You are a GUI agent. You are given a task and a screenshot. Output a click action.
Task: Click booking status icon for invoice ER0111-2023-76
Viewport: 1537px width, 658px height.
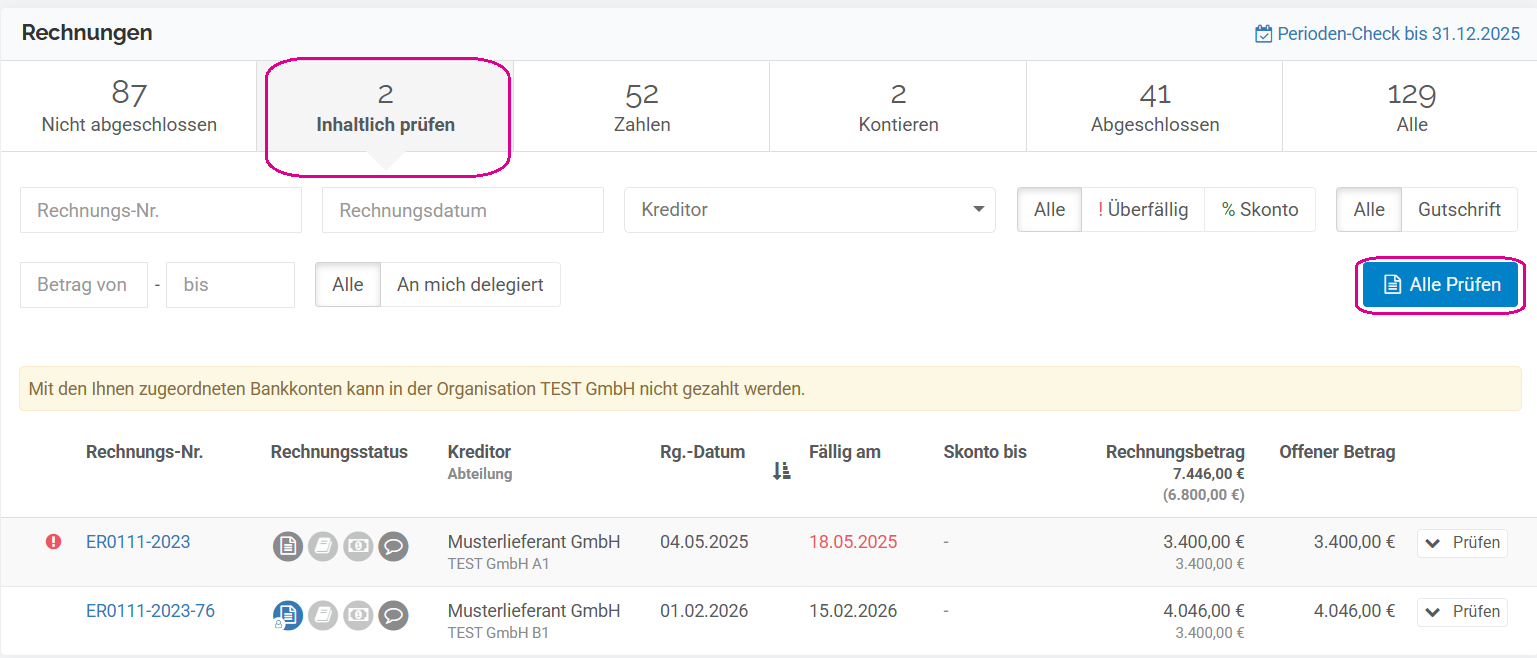pos(323,615)
